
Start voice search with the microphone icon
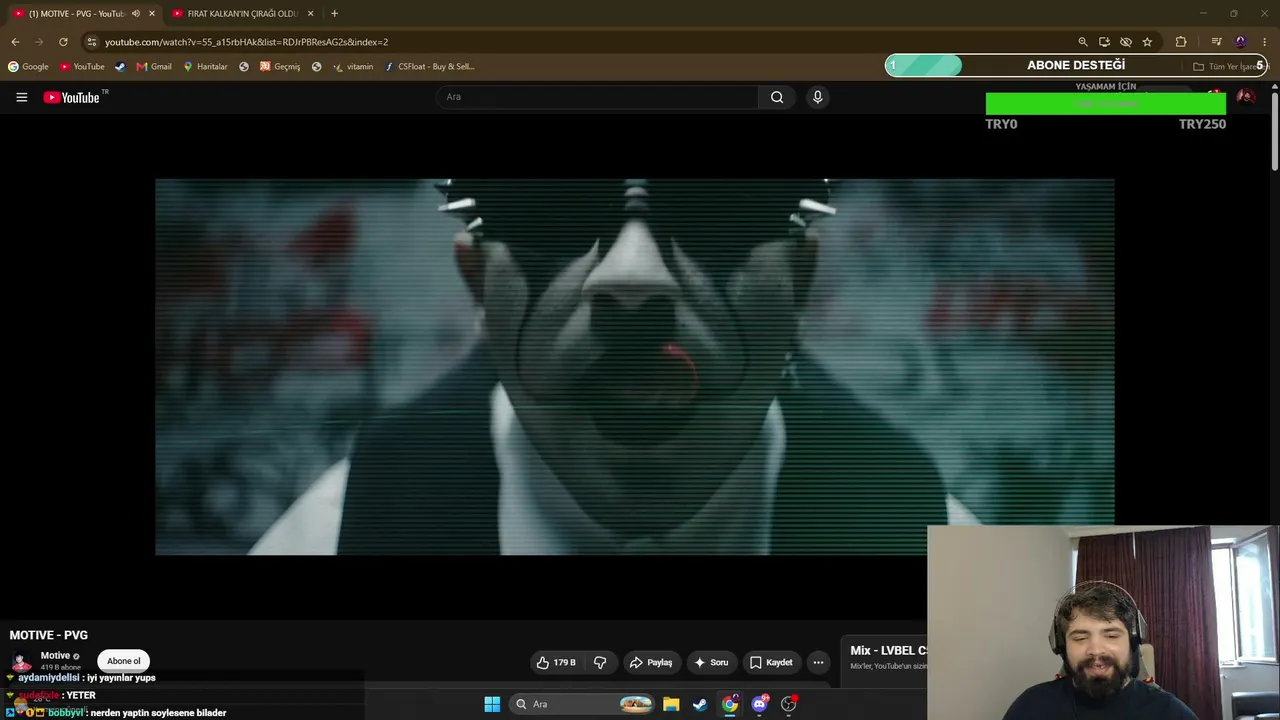(817, 97)
